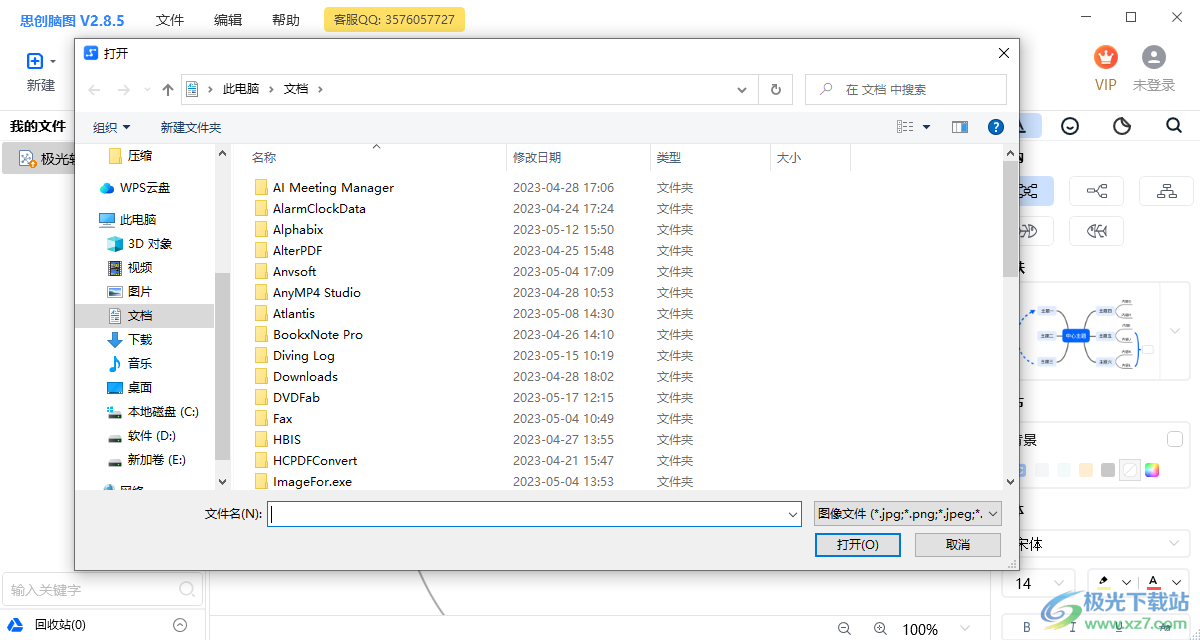Click the search magnifier in right panel
Image resolution: width=1200 pixels, height=640 pixels.
1174,125
